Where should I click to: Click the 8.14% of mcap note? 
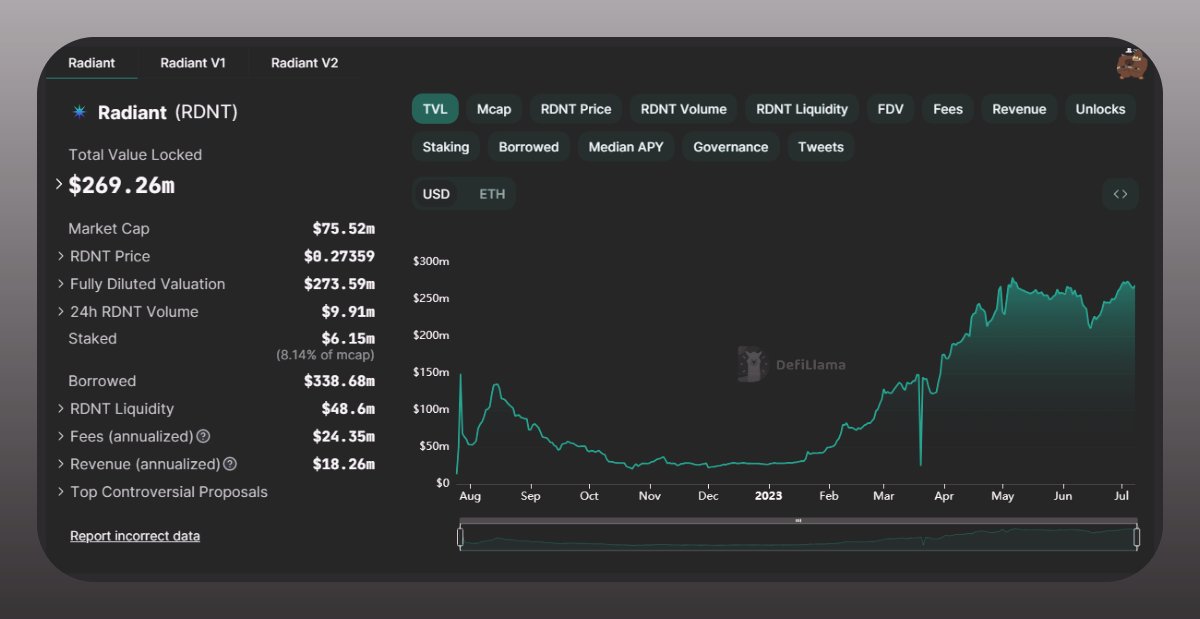pyautogui.click(x=325, y=355)
